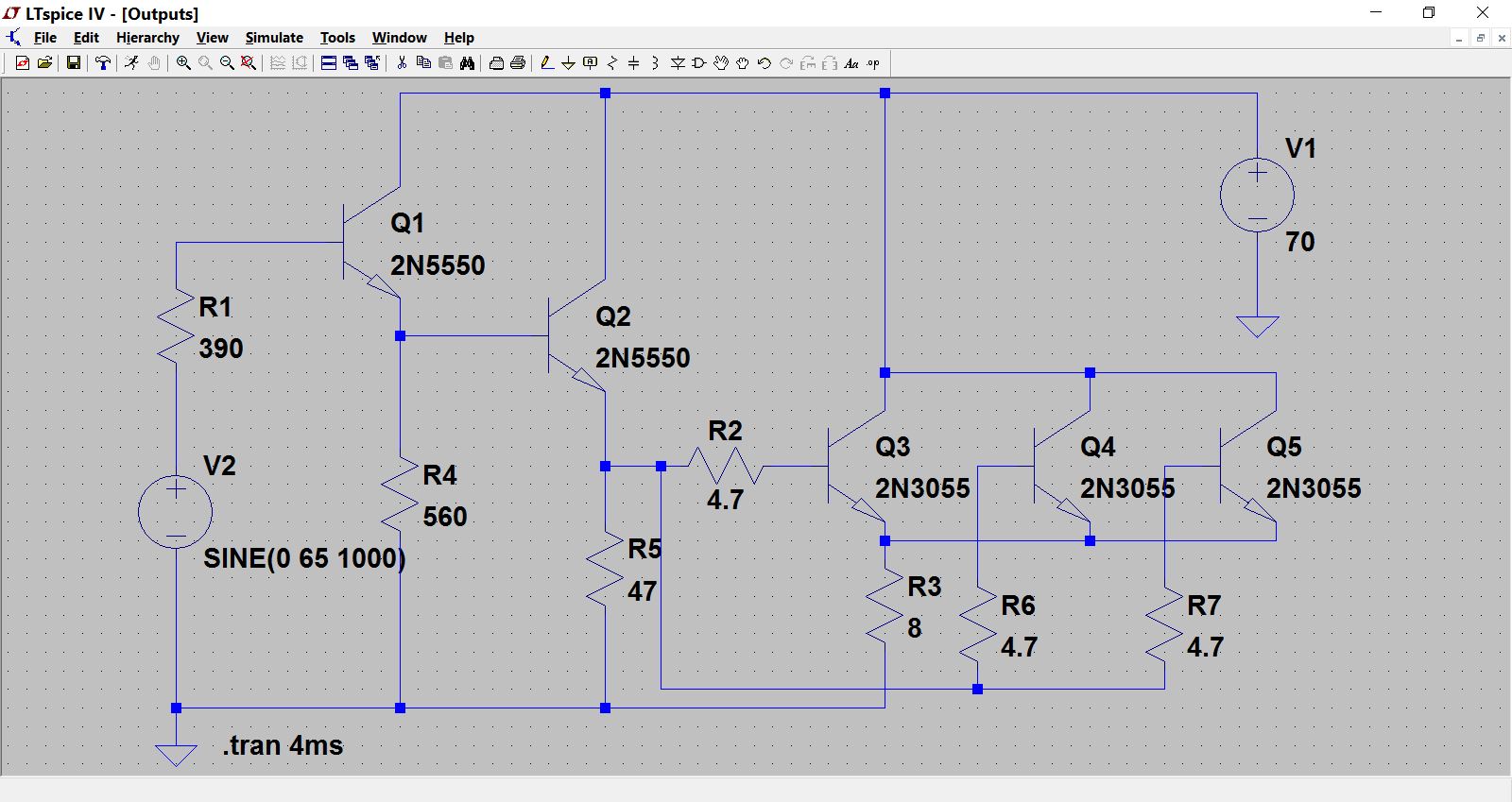The width and height of the screenshot is (1512, 802).
Task: Click the Pan magnifier icon
Action: [205, 63]
